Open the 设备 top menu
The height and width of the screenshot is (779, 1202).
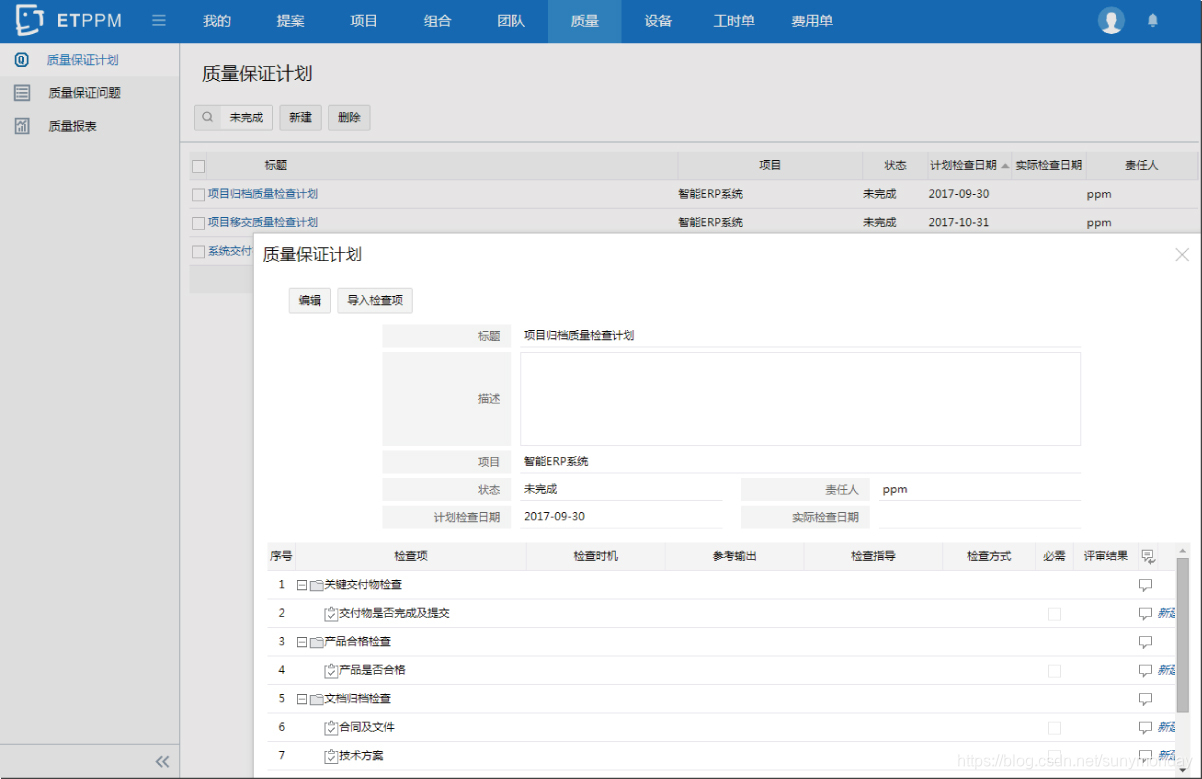(658, 21)
